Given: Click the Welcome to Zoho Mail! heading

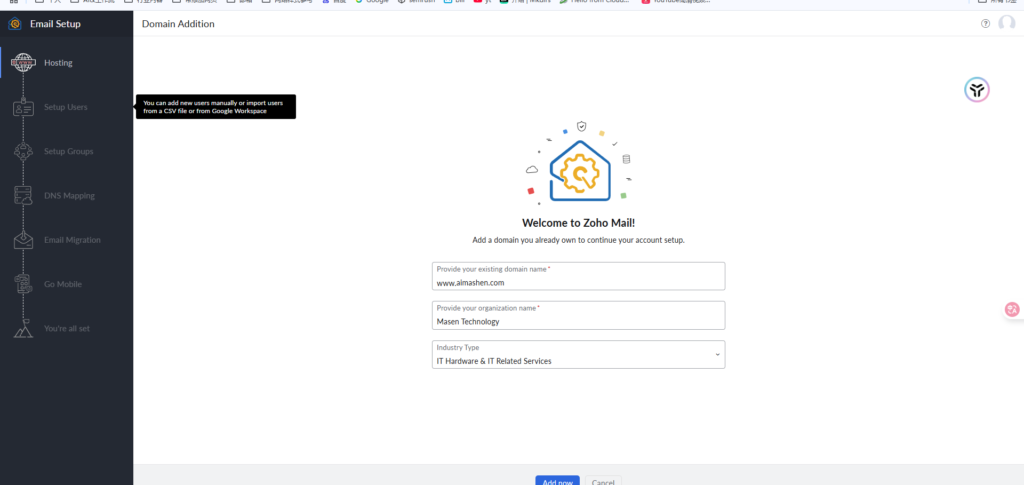Looking at the screenshot, I should [x=579, y=223].
